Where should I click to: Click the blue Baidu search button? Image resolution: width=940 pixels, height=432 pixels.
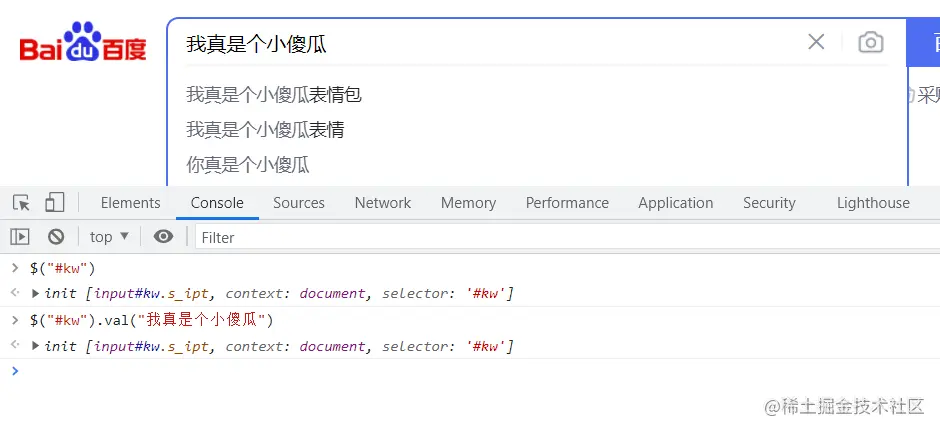pos(924,43)
